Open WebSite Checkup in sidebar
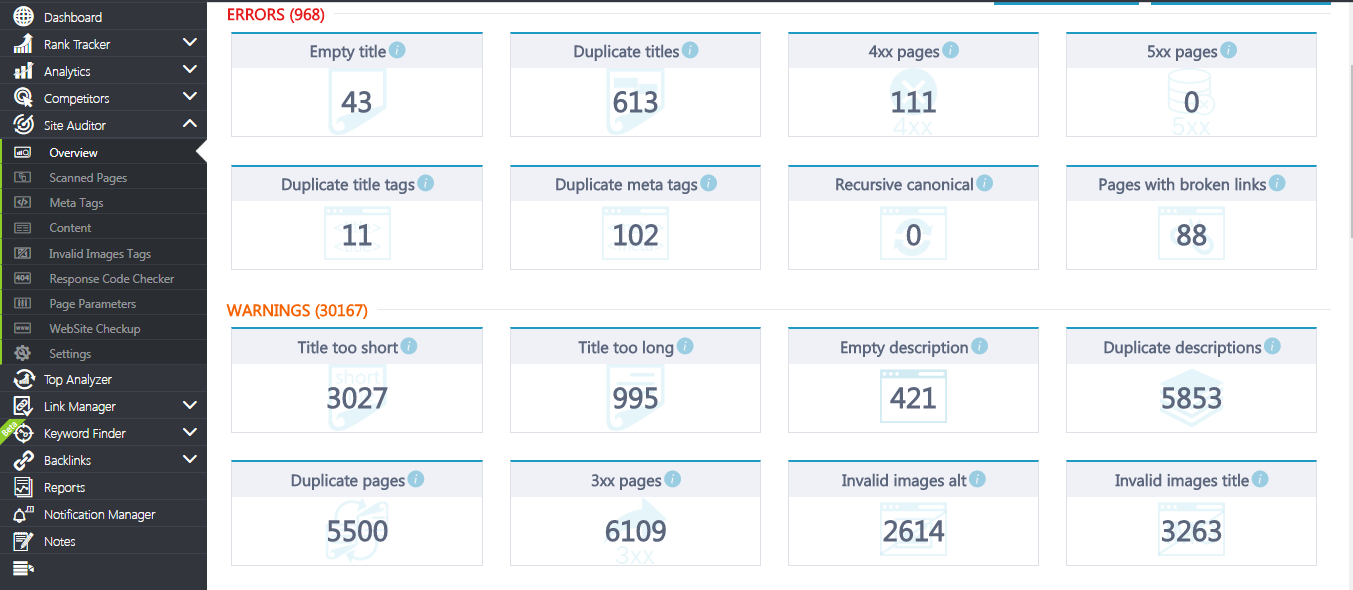Viewport: 1353px width, 590px height. click(103, 328)
